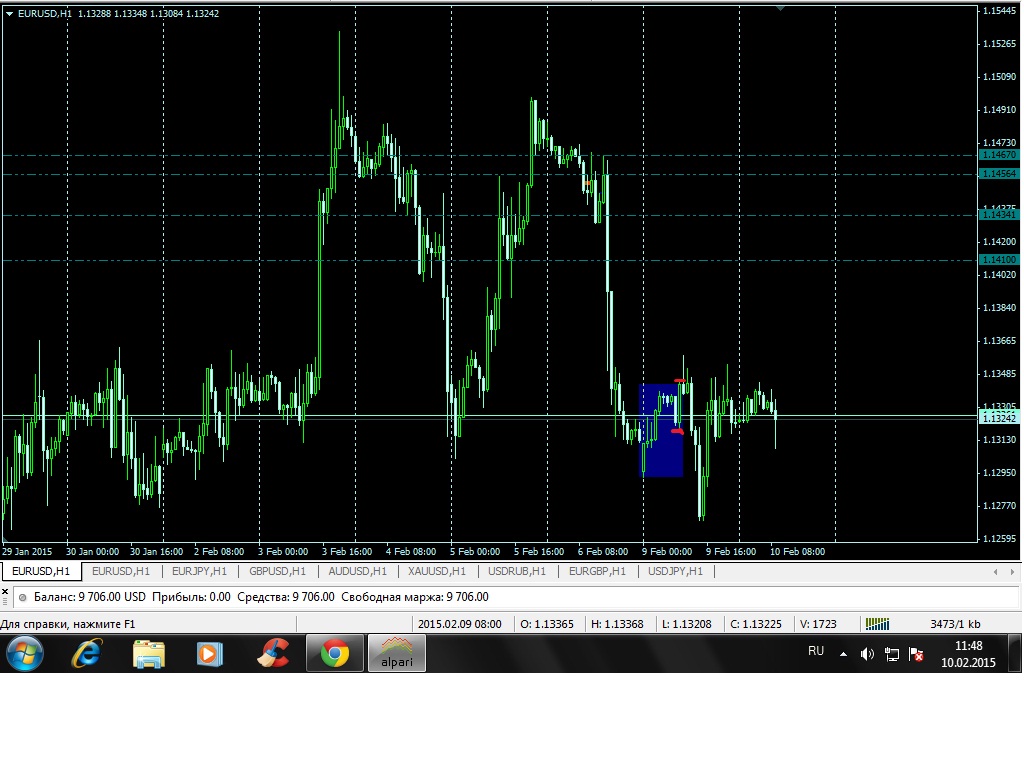This screenshot has height=768, width=1024.
Task: Switch to the alpari terminal in taskbar
Action: pos(397,653)
